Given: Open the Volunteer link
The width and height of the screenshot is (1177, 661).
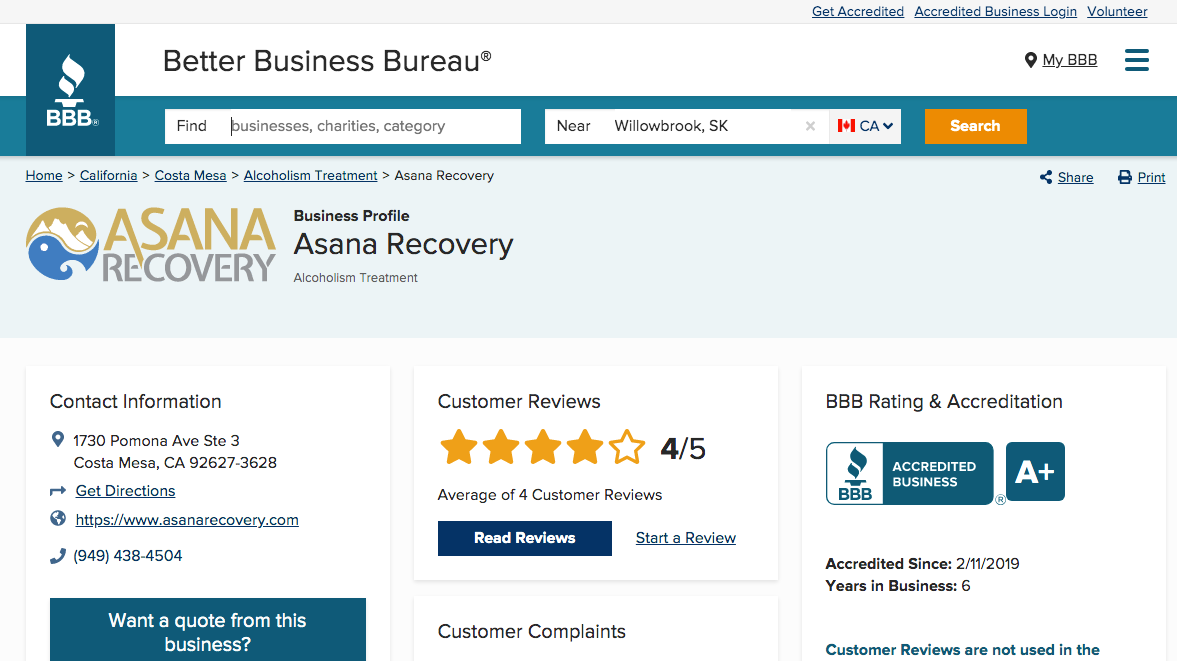Looking at the screenshot, I should (1117, 11).
